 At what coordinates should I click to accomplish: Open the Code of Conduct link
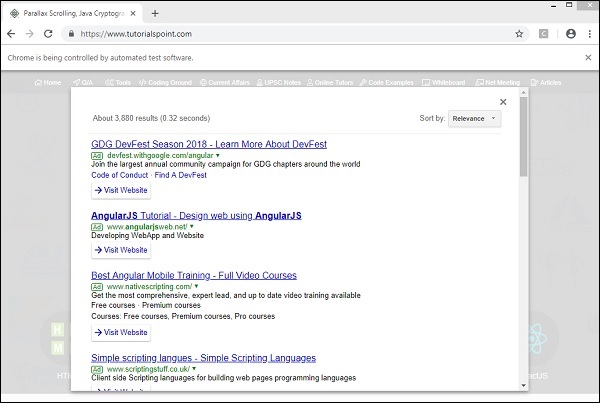tap(119, 175)
